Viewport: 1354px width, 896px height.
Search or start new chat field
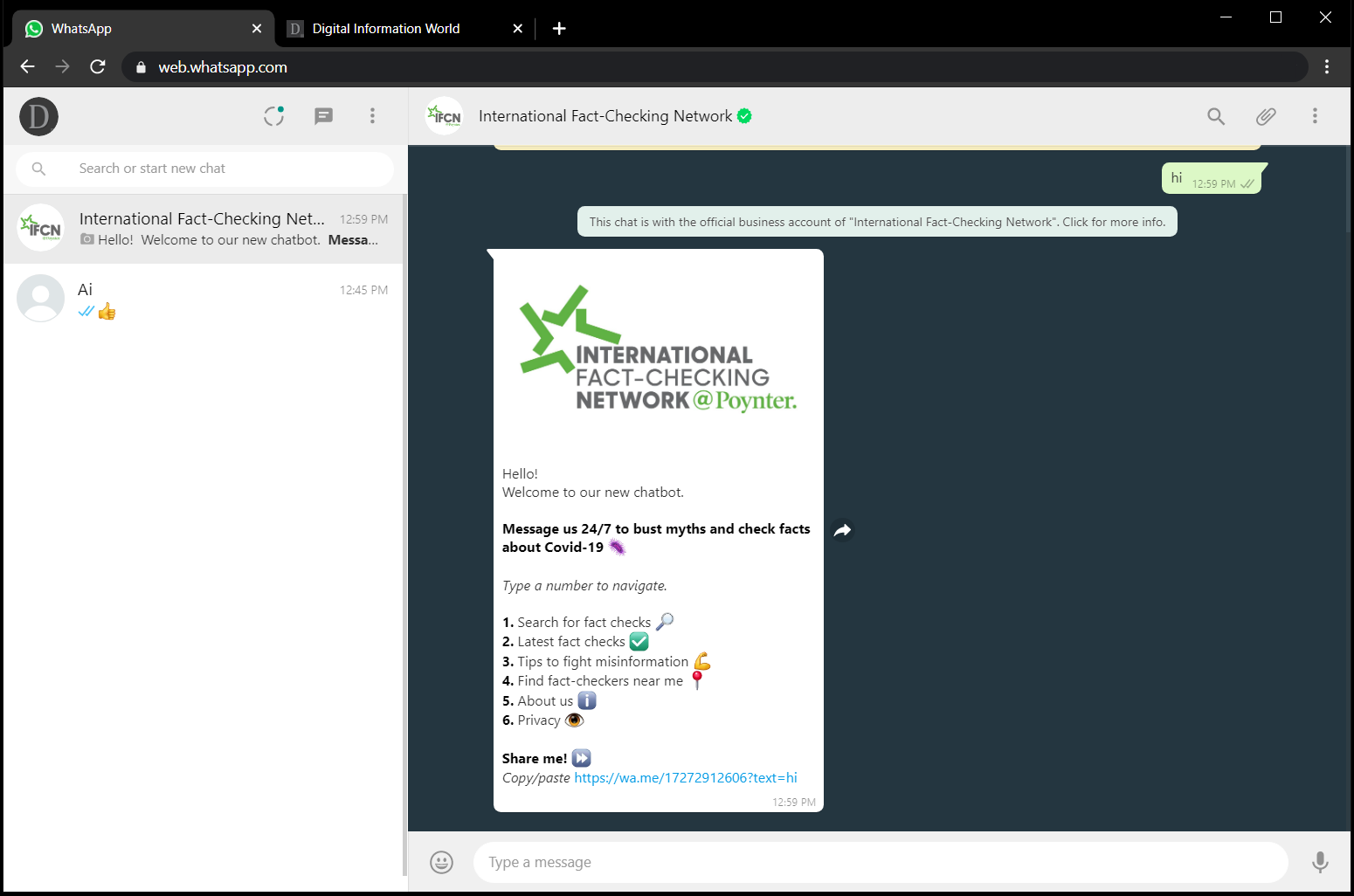[205, 169]
